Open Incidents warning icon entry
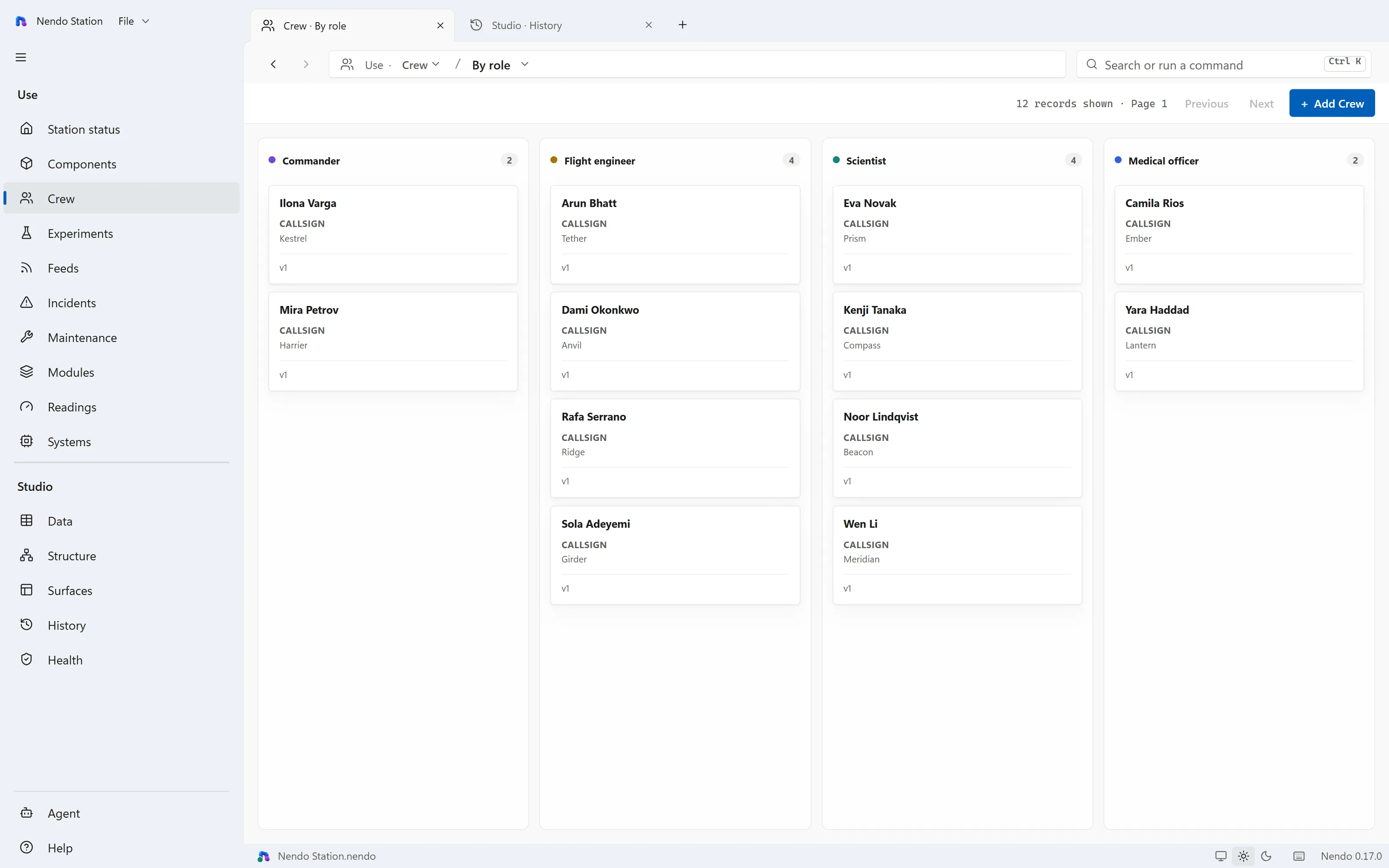Viewport: 1389px width, 868px height. [x=121, y=302]
